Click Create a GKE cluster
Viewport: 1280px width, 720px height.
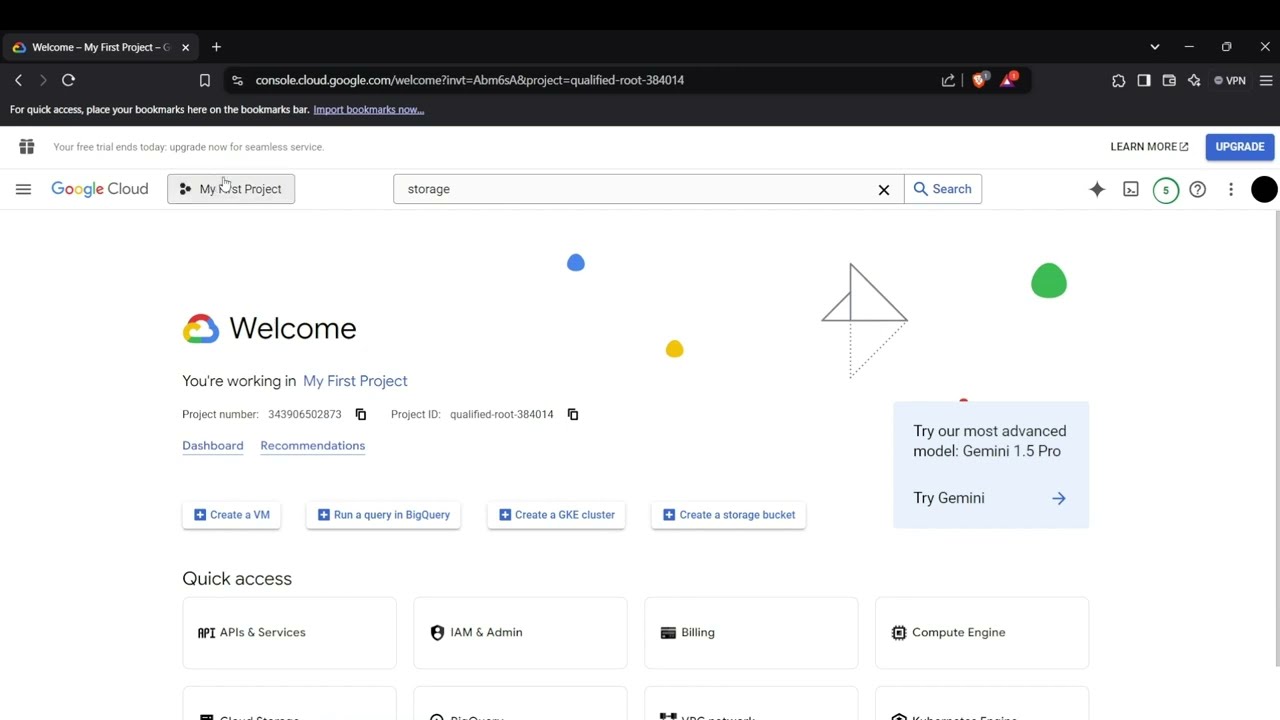[x=557, y=515]
